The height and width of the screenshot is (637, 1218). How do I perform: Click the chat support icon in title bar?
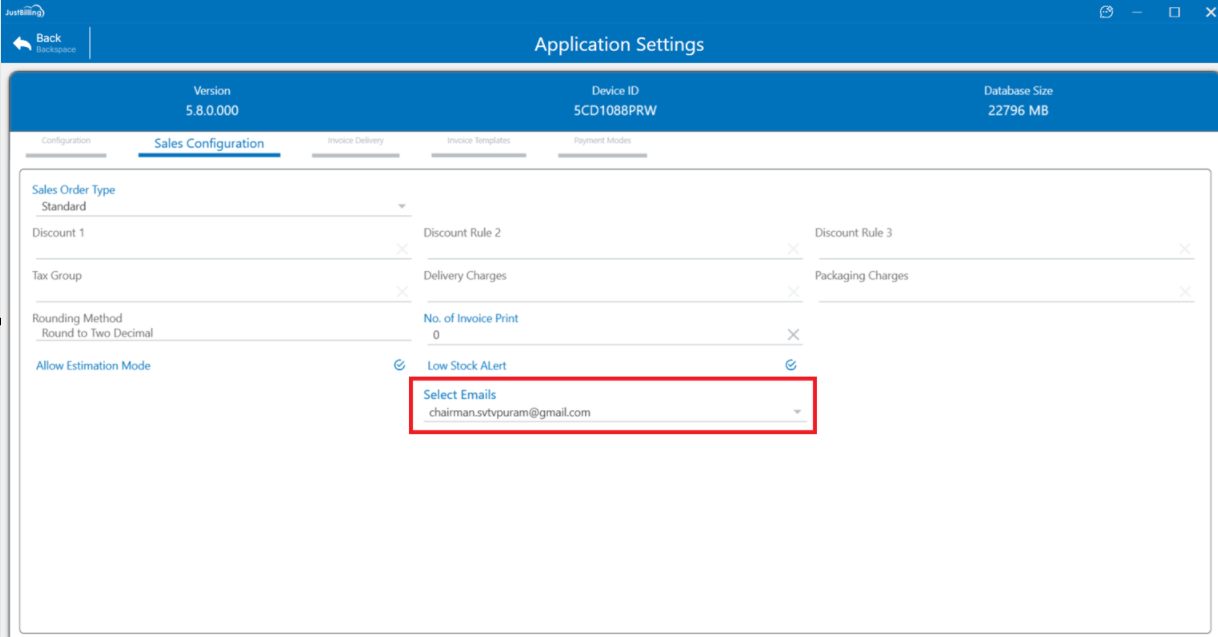pyautogui.click(x=1106, y=12)
